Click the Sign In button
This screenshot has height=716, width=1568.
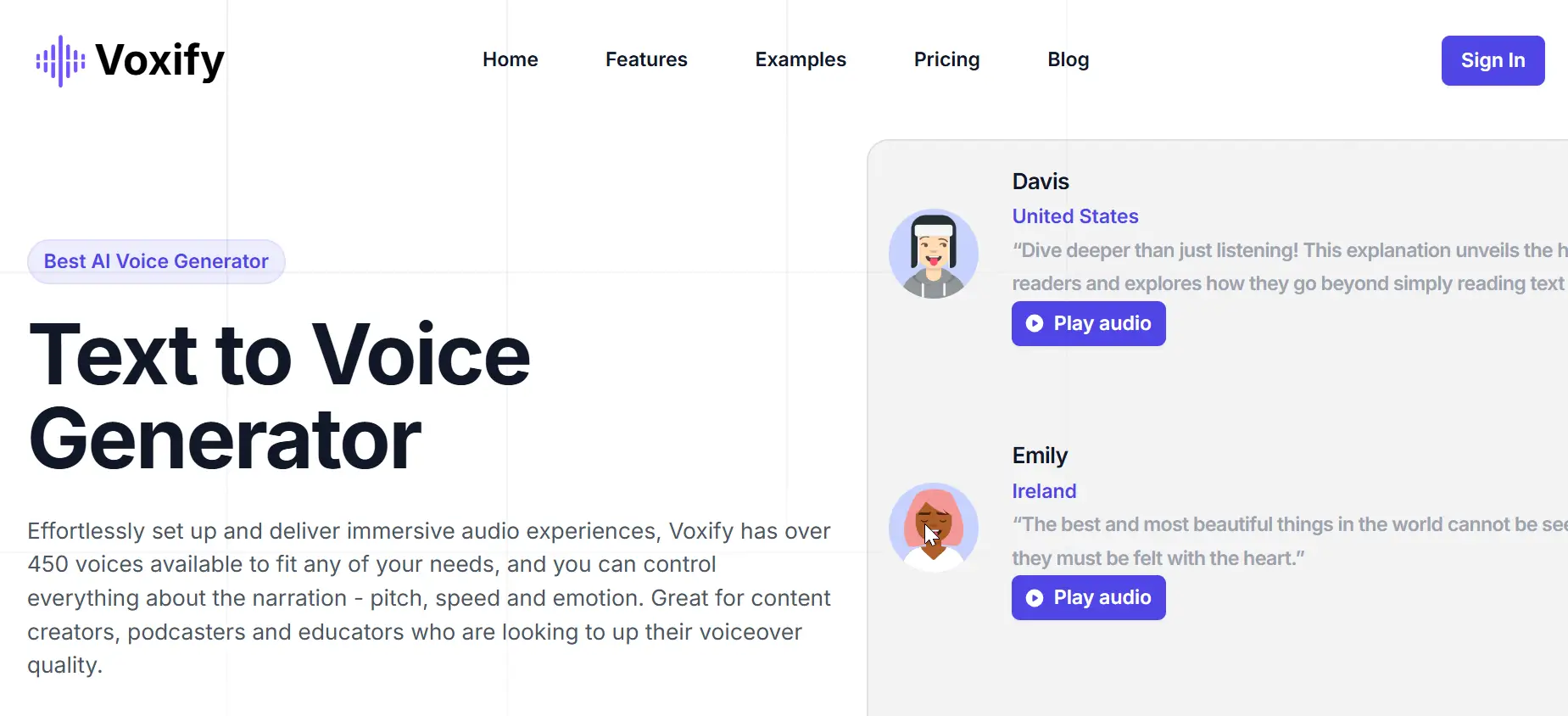1493,60
